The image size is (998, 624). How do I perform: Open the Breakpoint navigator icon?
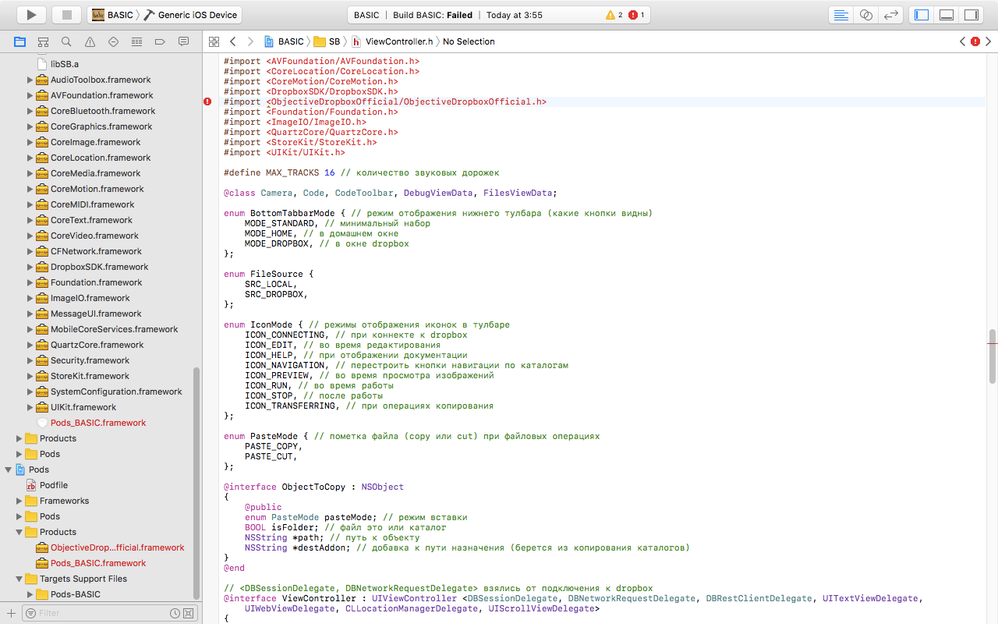[160, 42]
